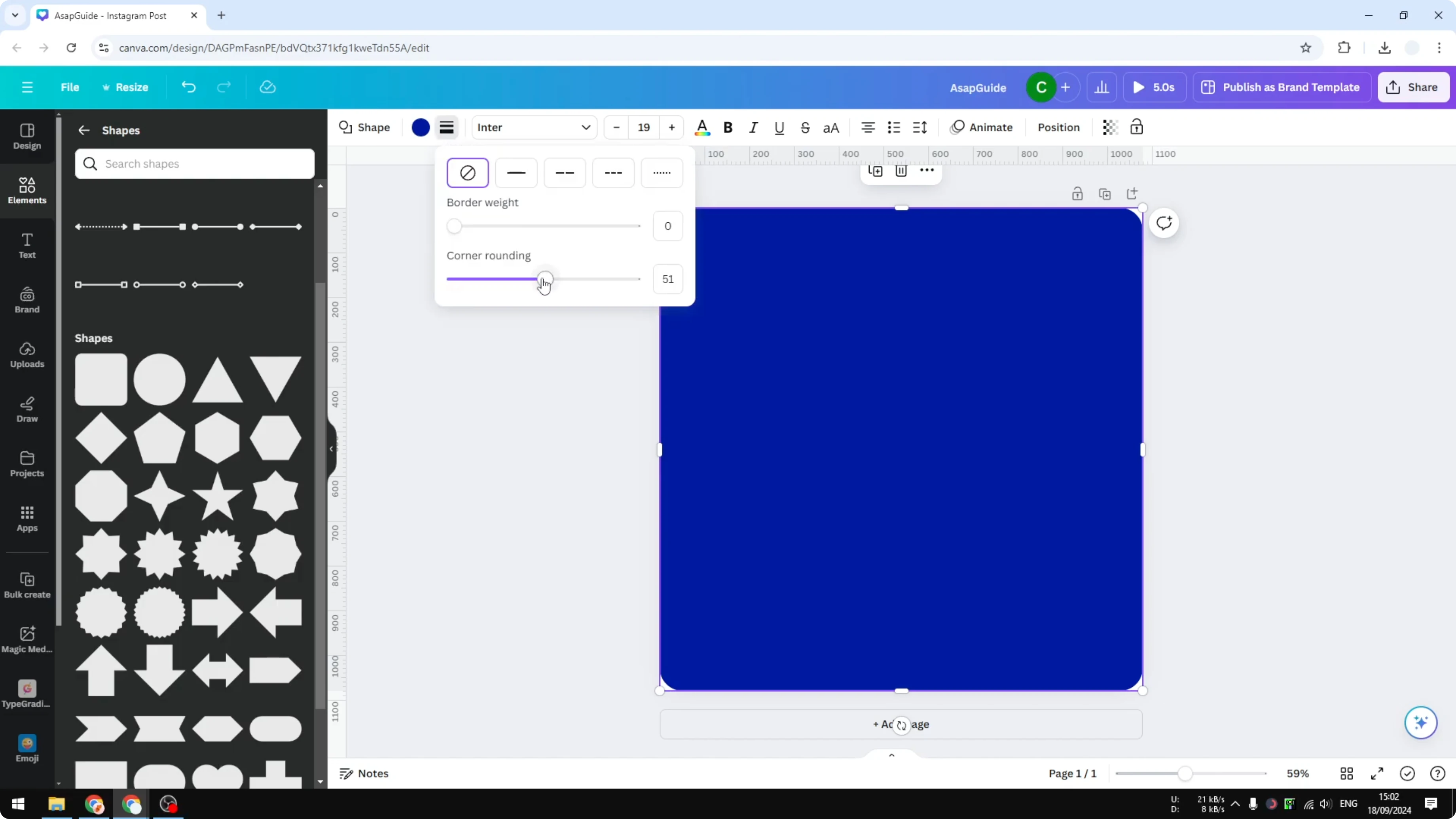
Task: Click the text alignment icon
Action: (x=868, y=127)
